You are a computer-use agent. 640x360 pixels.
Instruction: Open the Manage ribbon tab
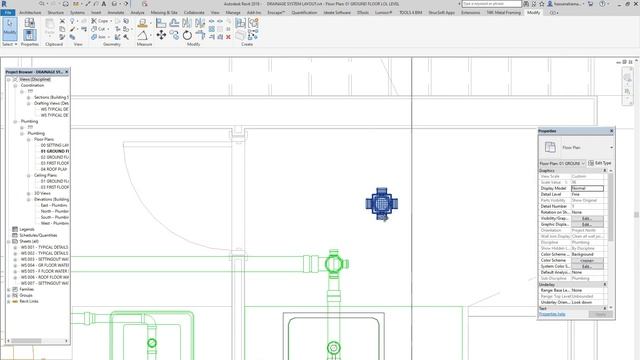(233, 13)
